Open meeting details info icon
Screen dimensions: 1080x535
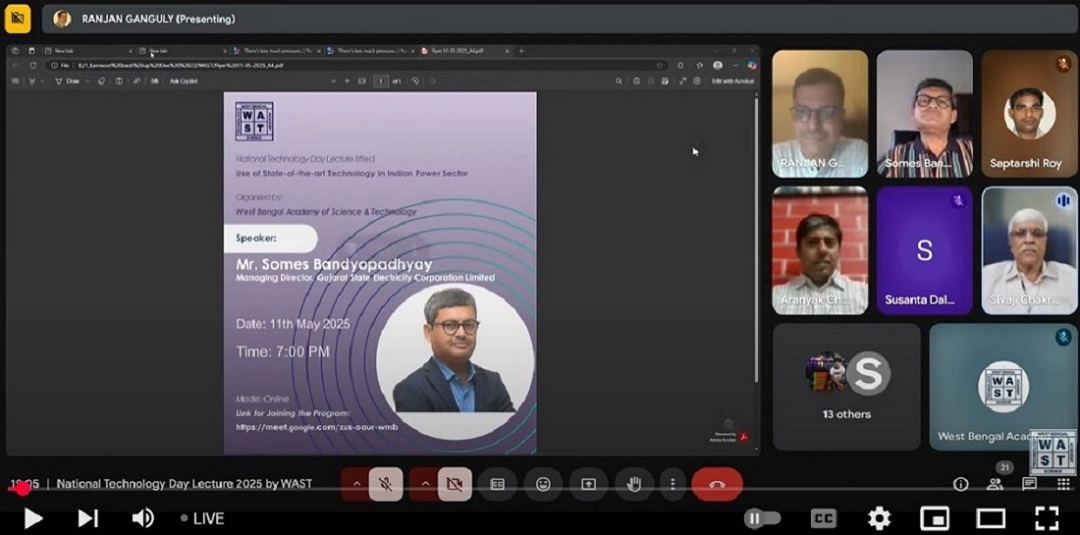961,484
